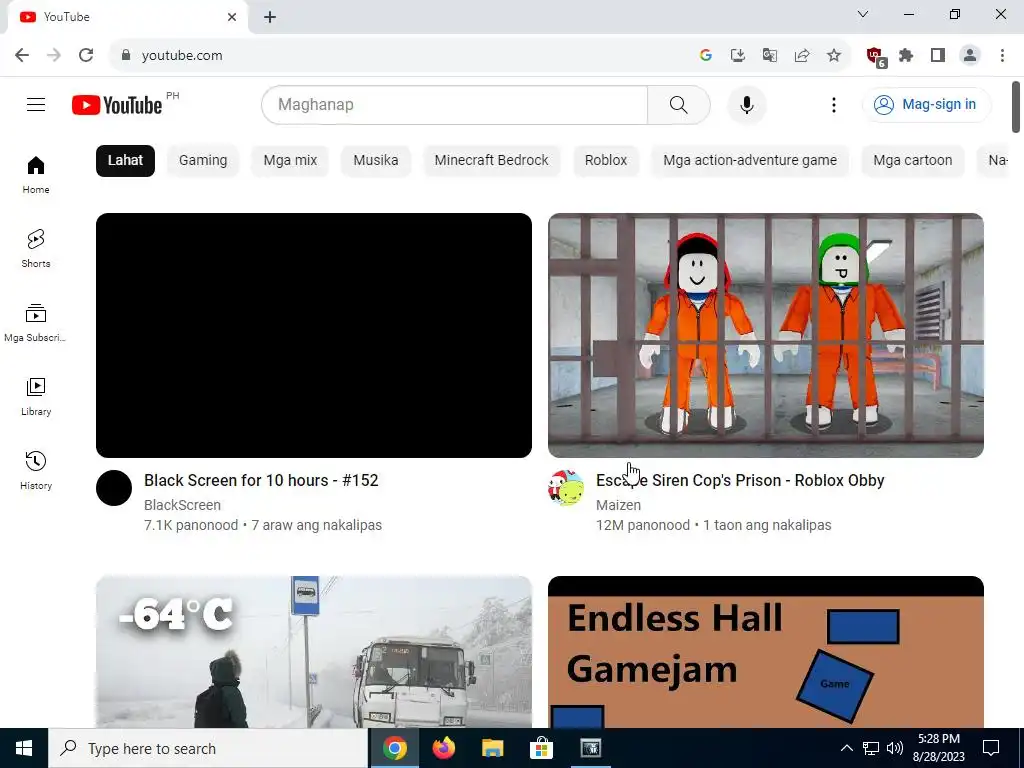Image resolution: width=1024 pixels, height=768 pixels.
Task: Reload the page
Action: [x=86, y=55]
